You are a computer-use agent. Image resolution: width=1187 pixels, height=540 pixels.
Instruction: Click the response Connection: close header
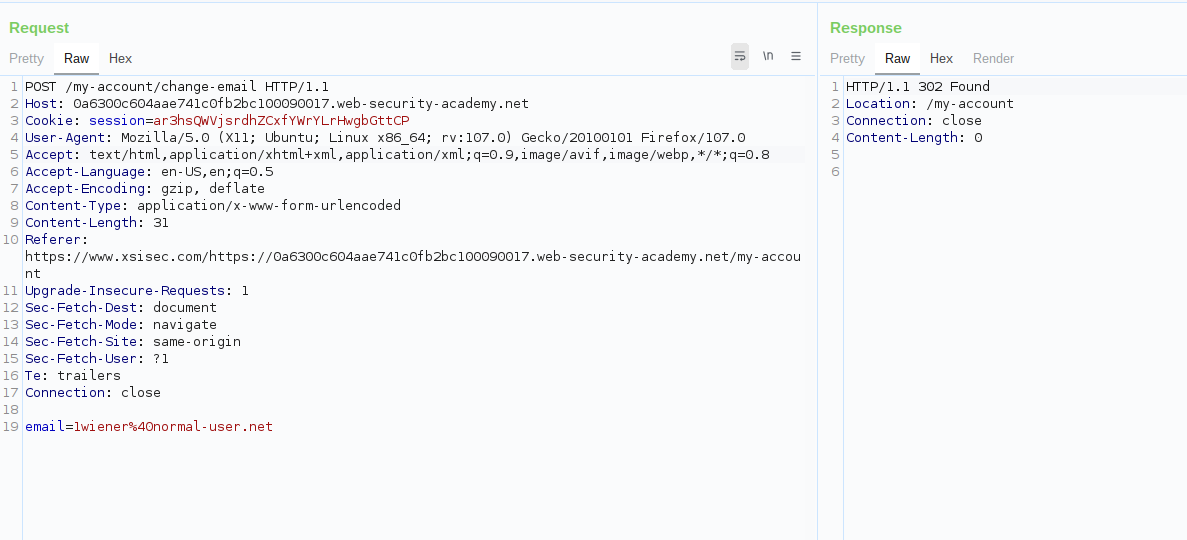914,120
